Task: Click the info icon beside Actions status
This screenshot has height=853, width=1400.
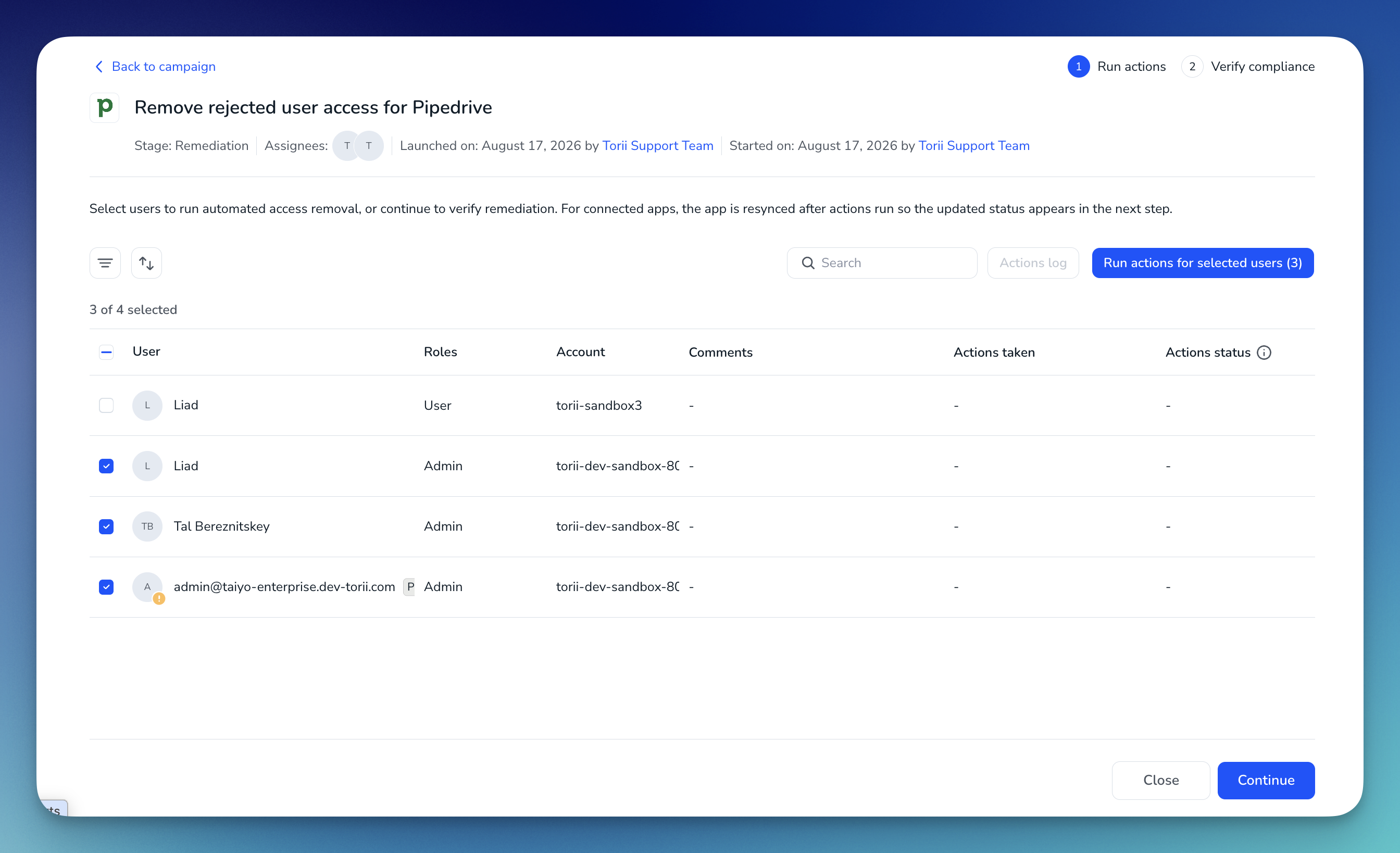Action: pyautogui.click(x=1264, y=353)
